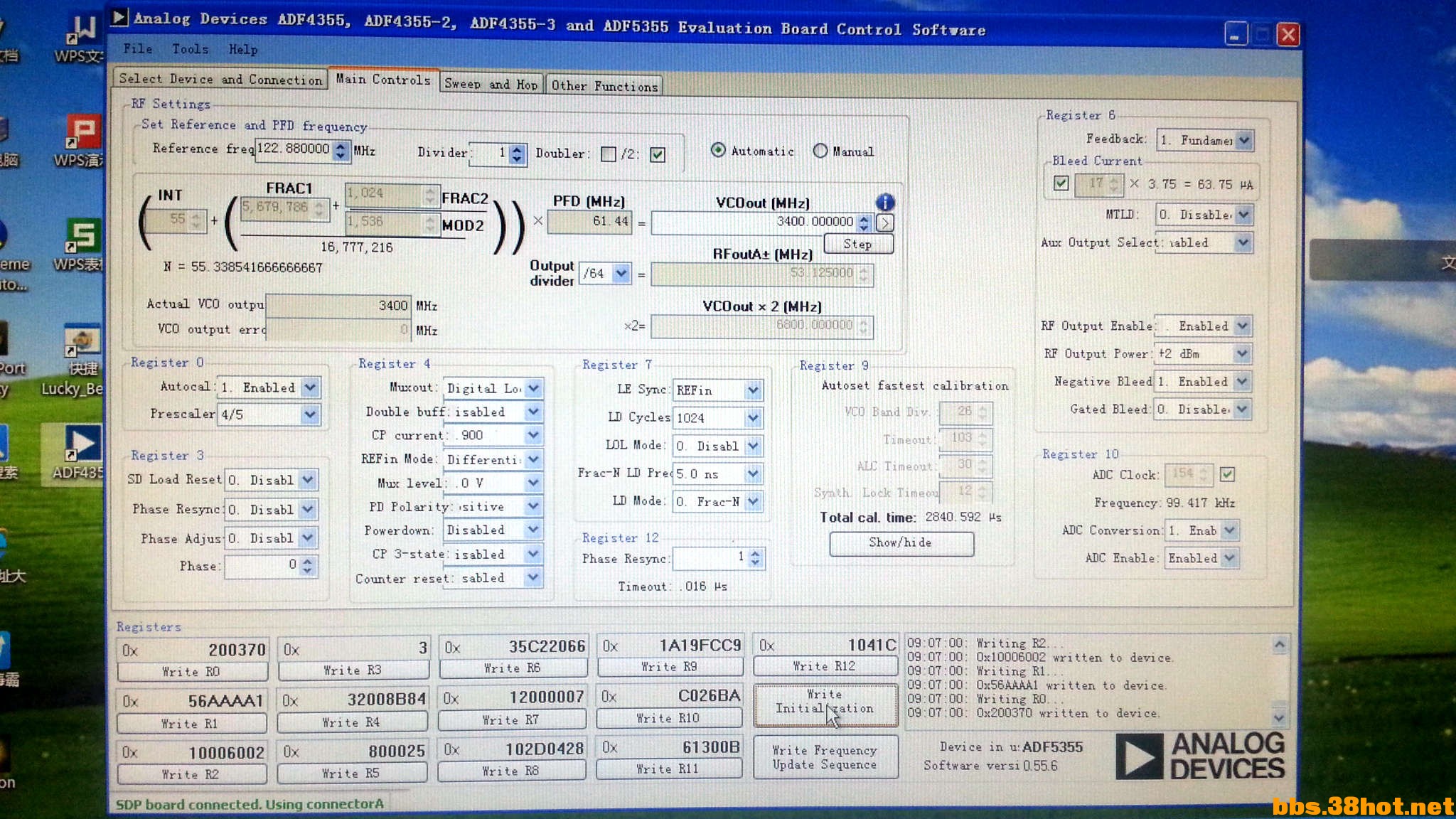Select the Automatic radio button
Screen dimensions: 1456x819
[718, 150]
